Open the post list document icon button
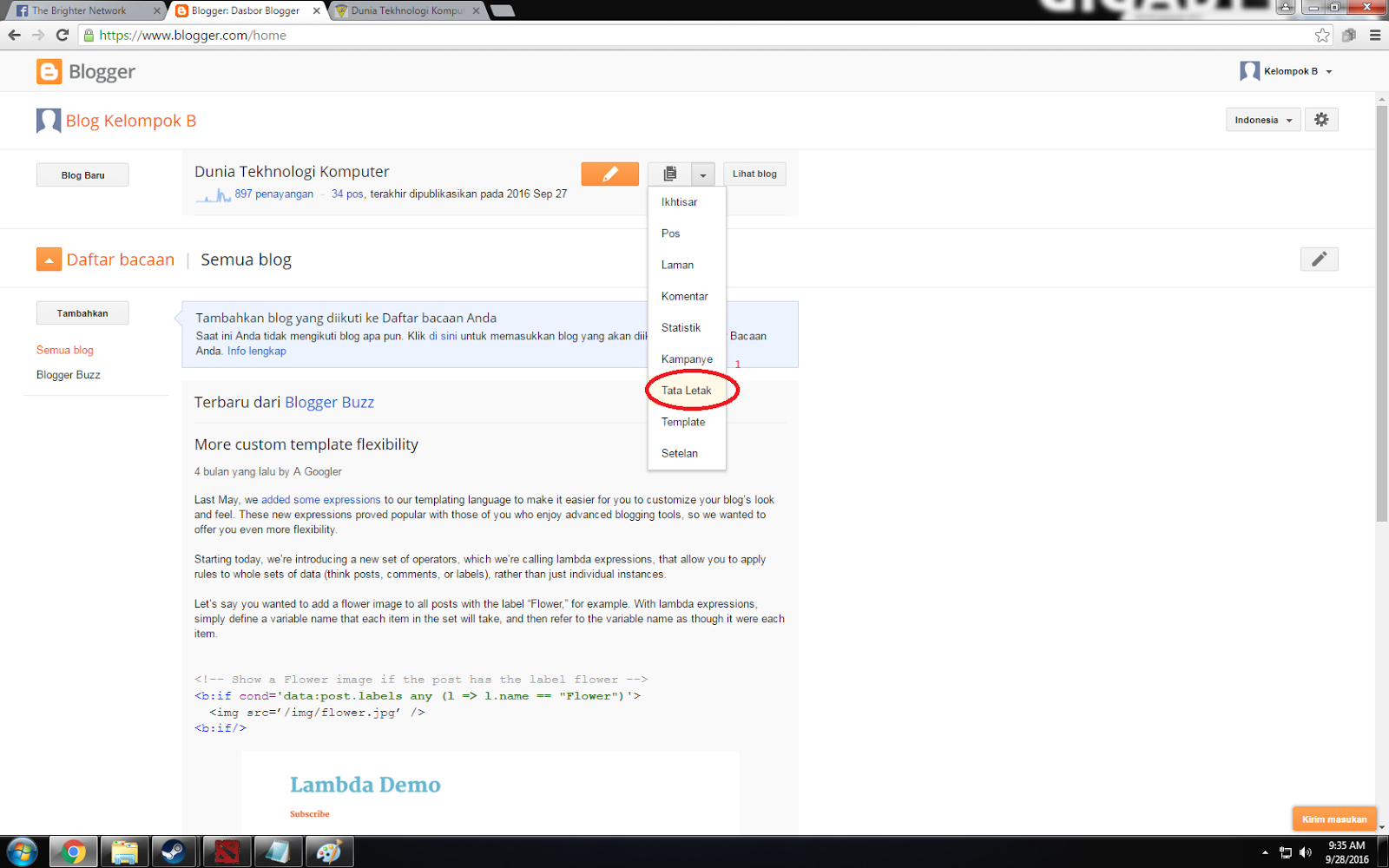Screen dimensions: 1389x868 click(669, 174)
